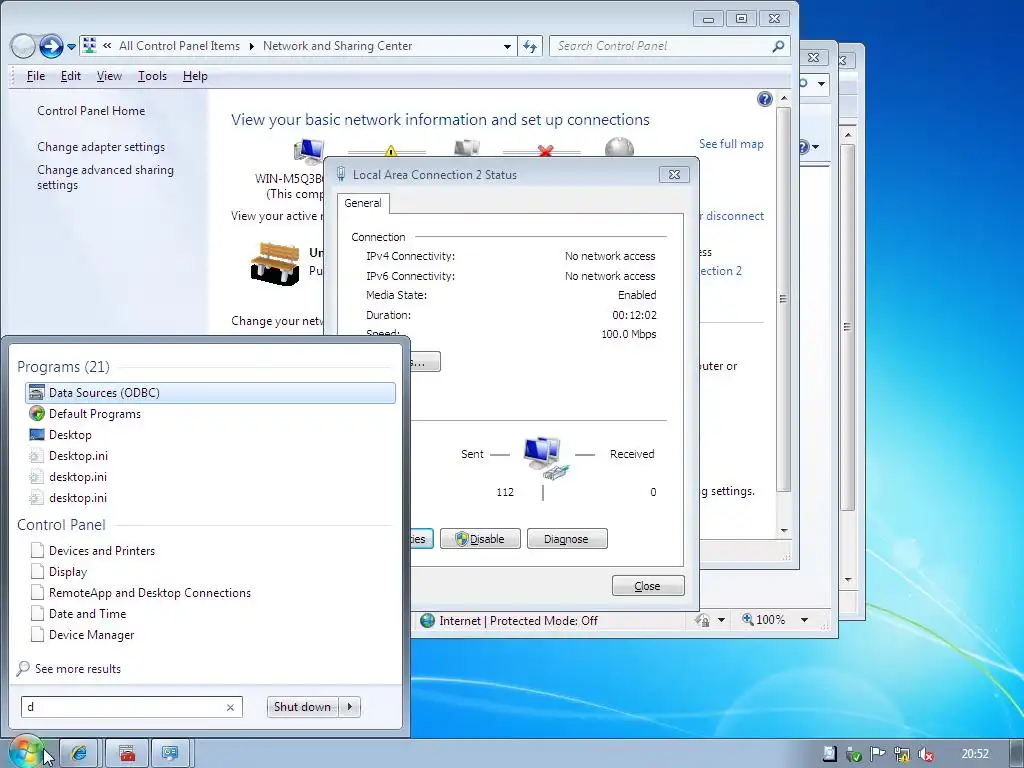Click the Show desktop button at the taskbar end
The width and height of the screenshot is (1024, 768).
click(1016, 754)
